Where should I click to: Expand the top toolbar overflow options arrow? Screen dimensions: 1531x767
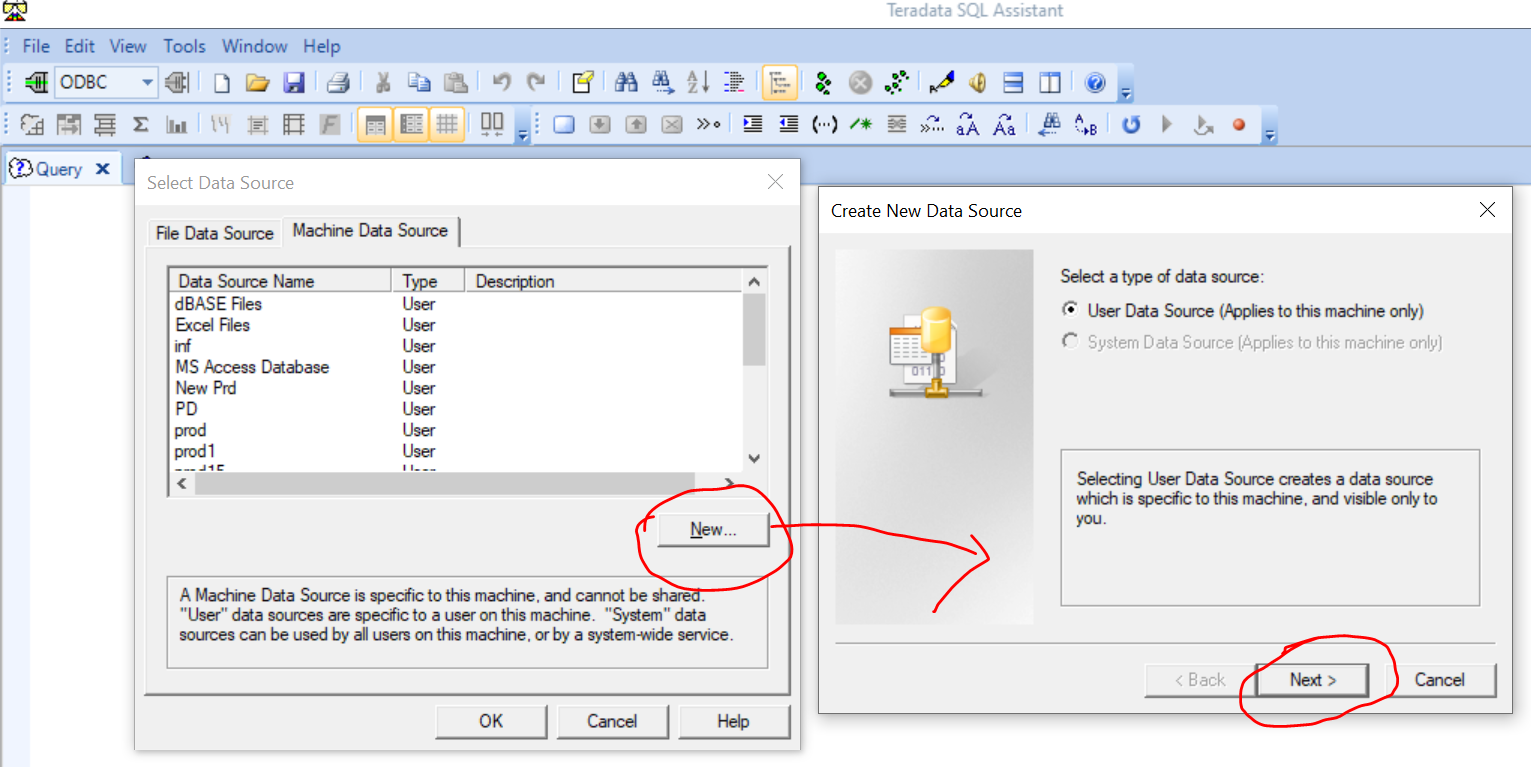pyautogui.click(x=1126, y=94)
